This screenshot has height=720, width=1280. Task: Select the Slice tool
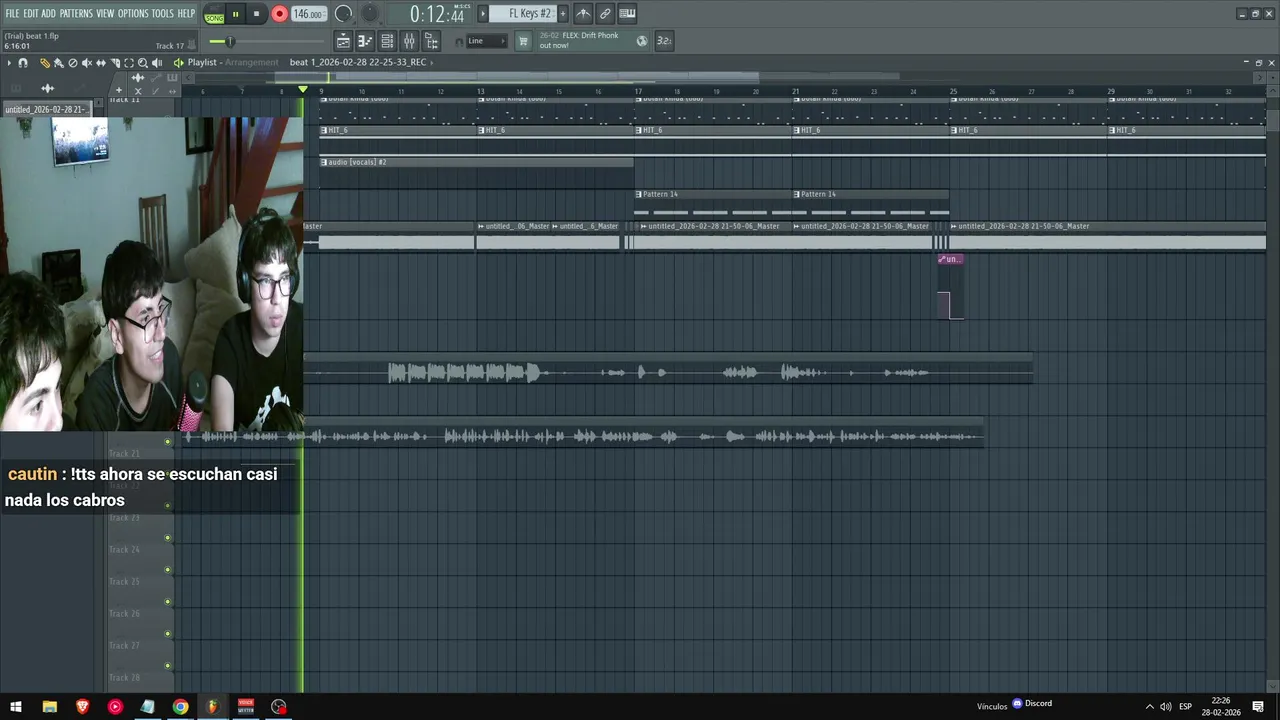point(114,63)
